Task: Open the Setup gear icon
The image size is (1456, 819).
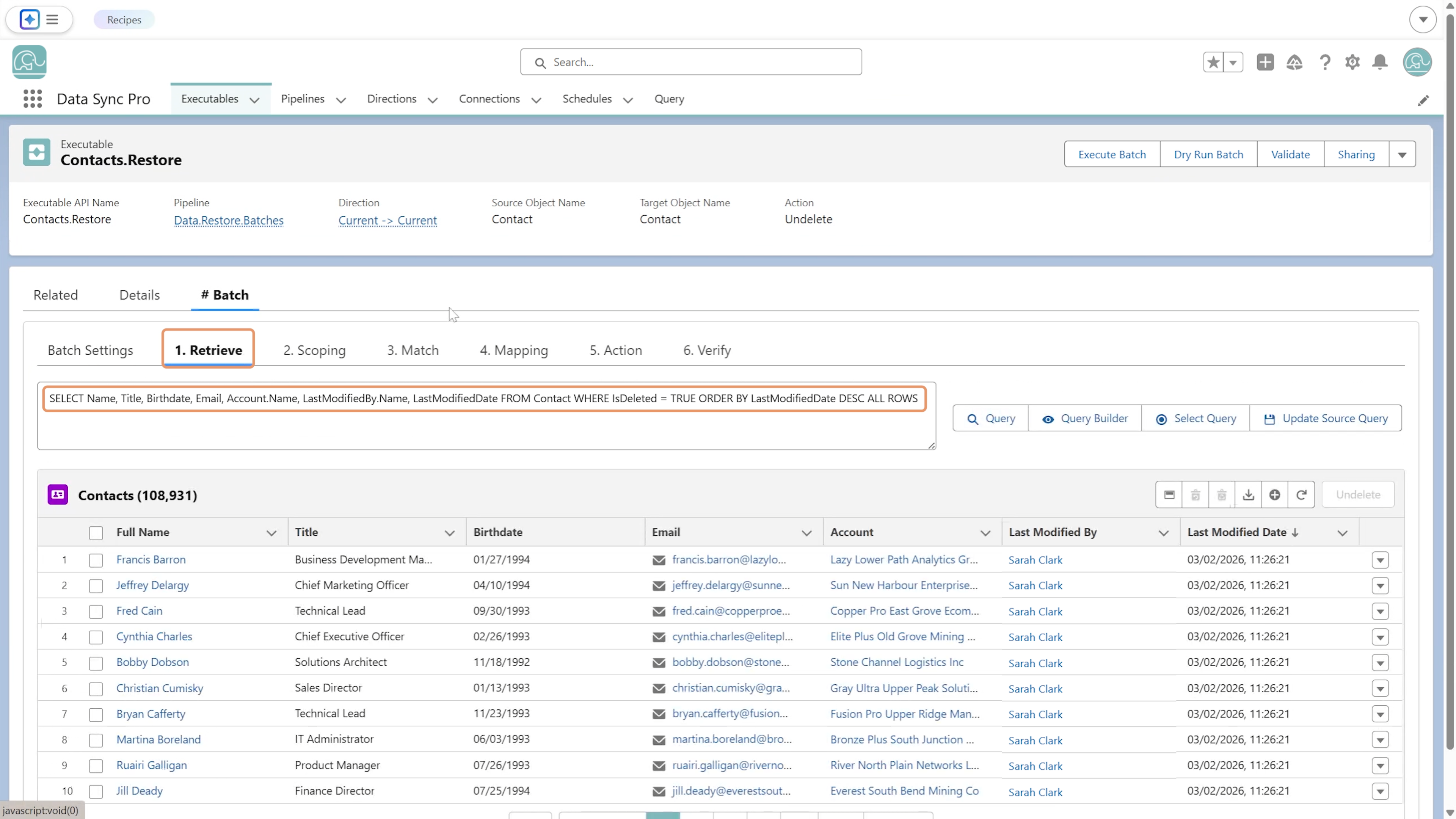Action: [1352, 62]
